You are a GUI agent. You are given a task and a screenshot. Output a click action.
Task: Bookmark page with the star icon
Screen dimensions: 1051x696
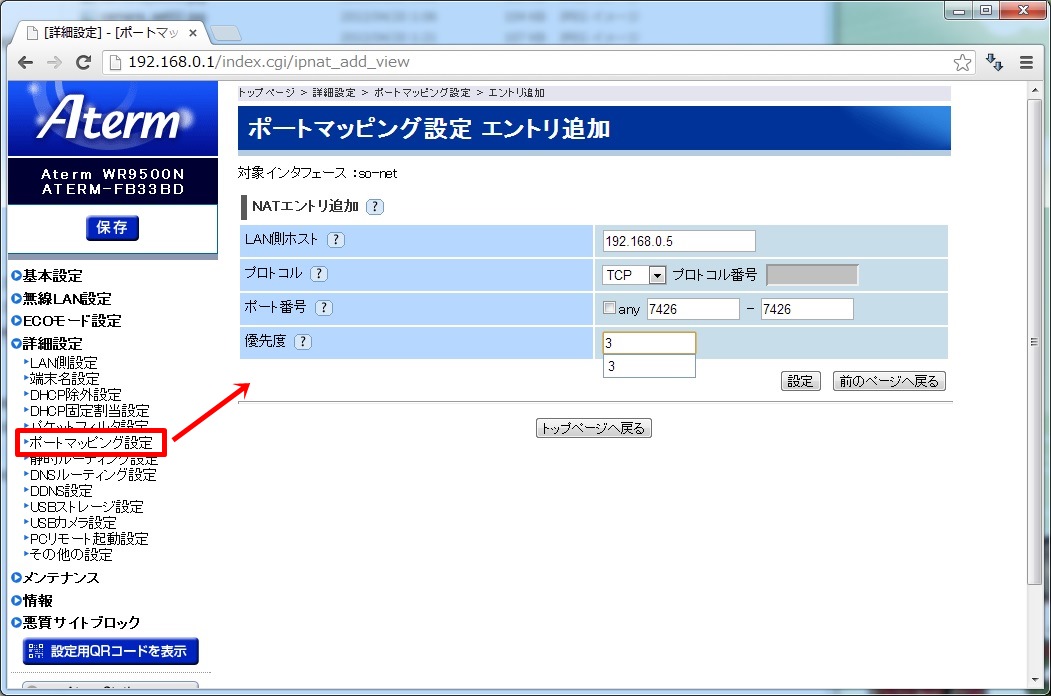[963, 62]
